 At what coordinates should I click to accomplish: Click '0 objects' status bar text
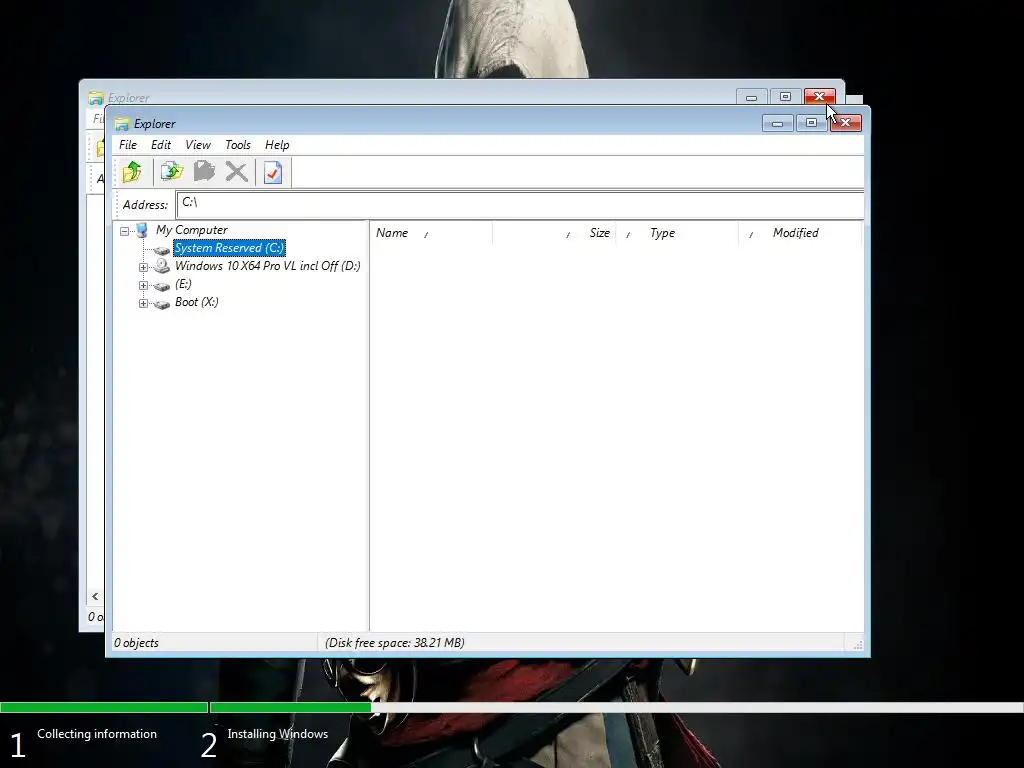pos(136,643)
